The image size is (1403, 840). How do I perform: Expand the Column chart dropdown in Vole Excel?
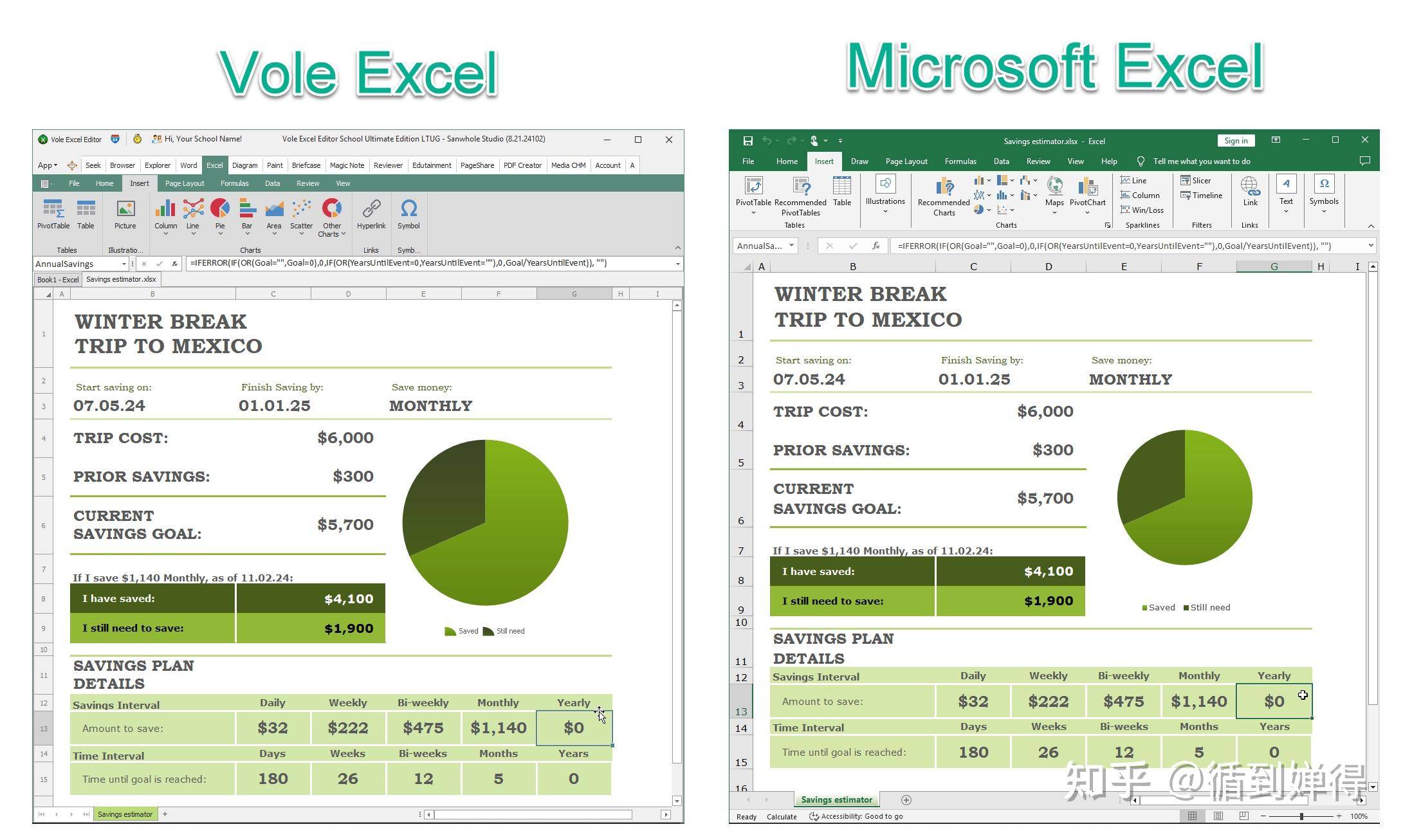pyautogui.click(x=165, y=233)
